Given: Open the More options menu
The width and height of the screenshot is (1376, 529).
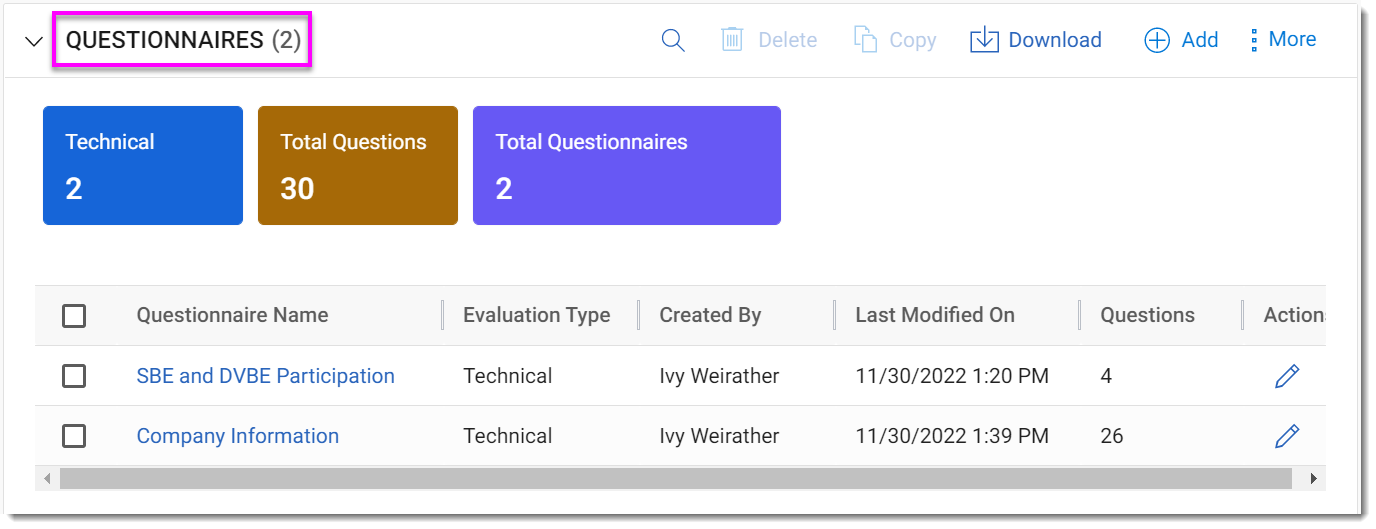Looking at the screenshot, I should point(1283,40).
